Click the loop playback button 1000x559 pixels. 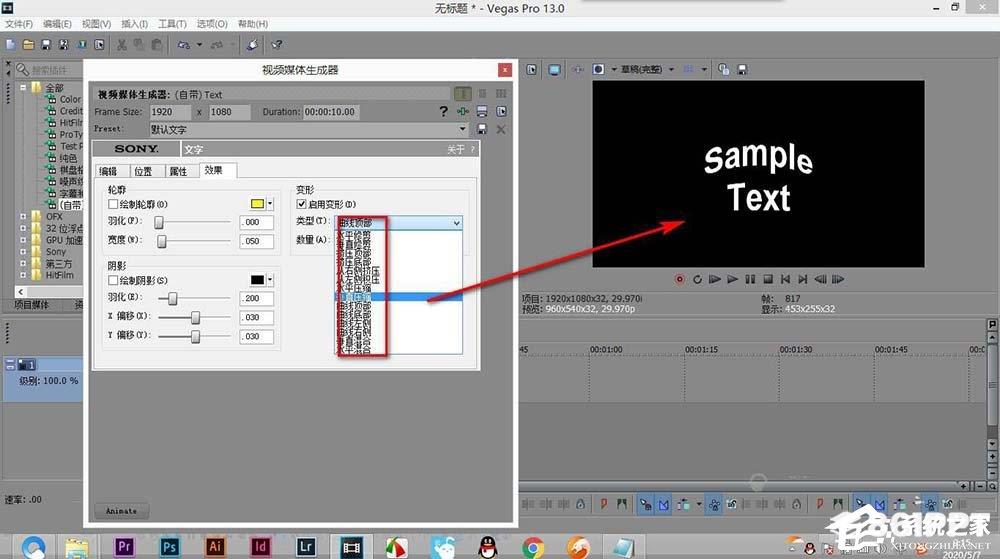click(x=697, y=279)
